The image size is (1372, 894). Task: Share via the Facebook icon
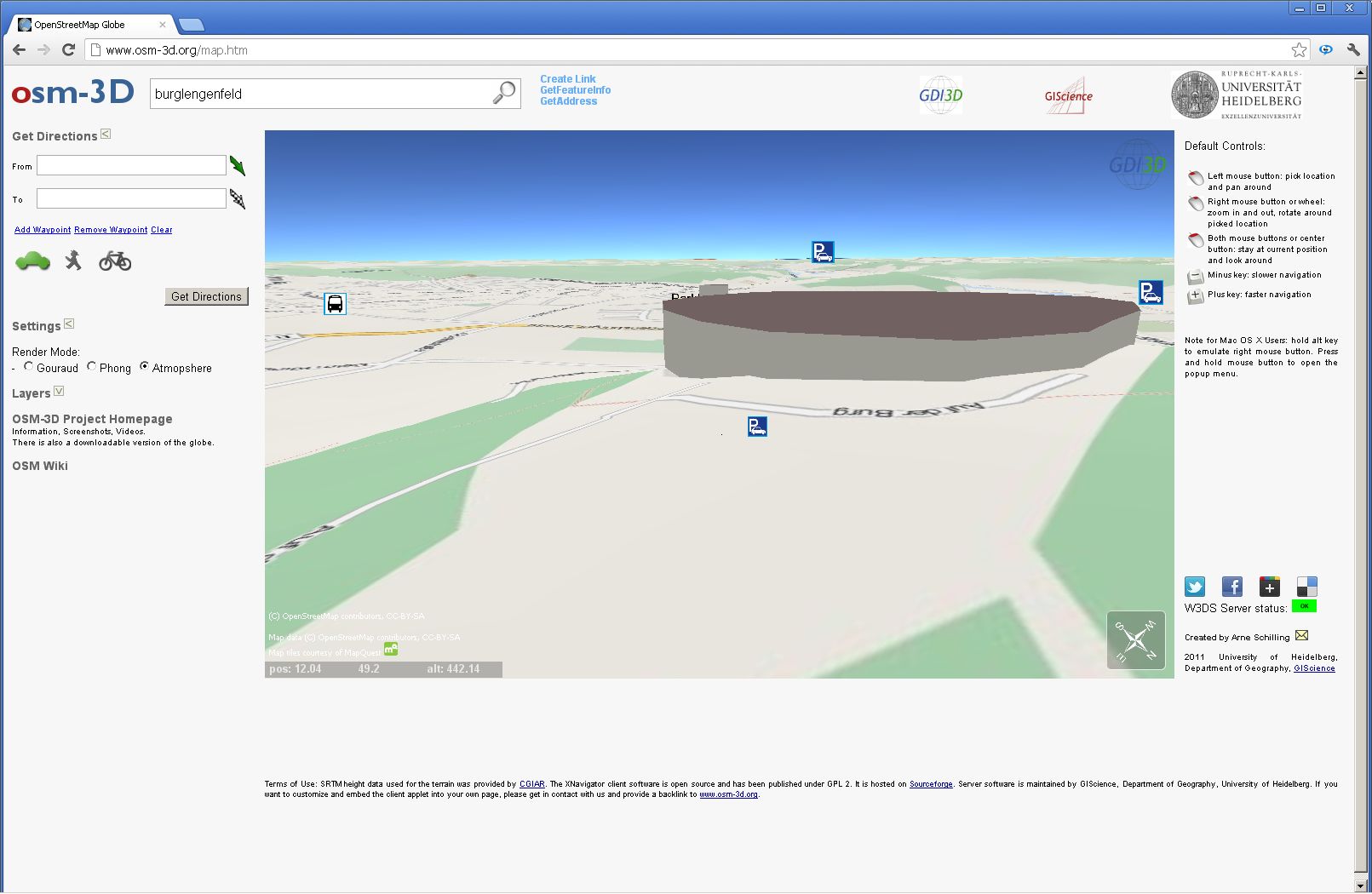1231,587
